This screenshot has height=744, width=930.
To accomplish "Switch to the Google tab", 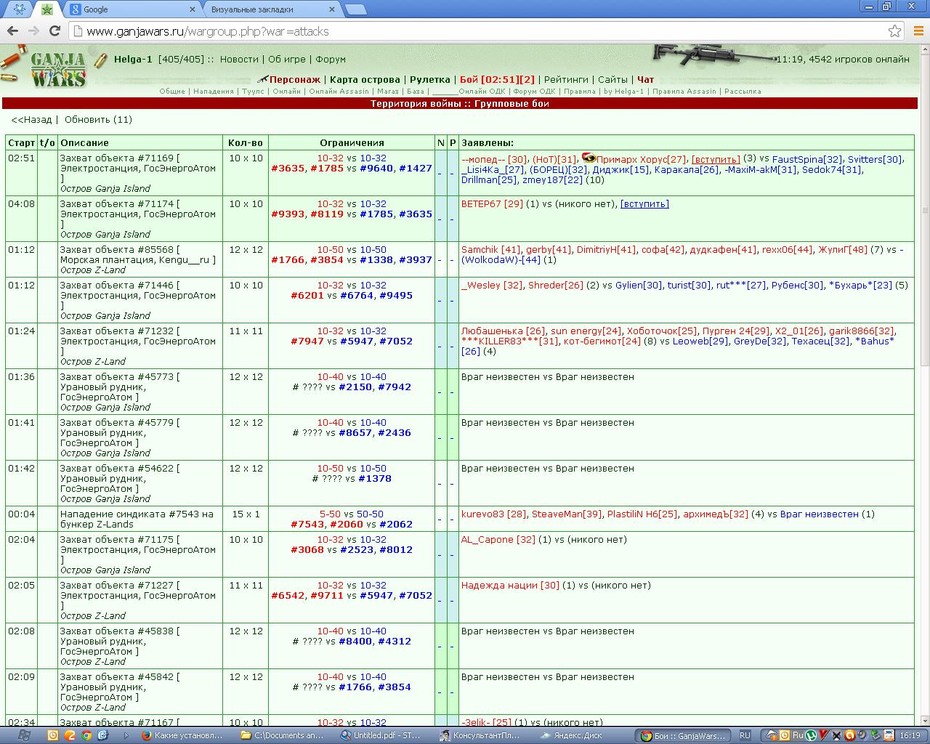I will point(132,9).
